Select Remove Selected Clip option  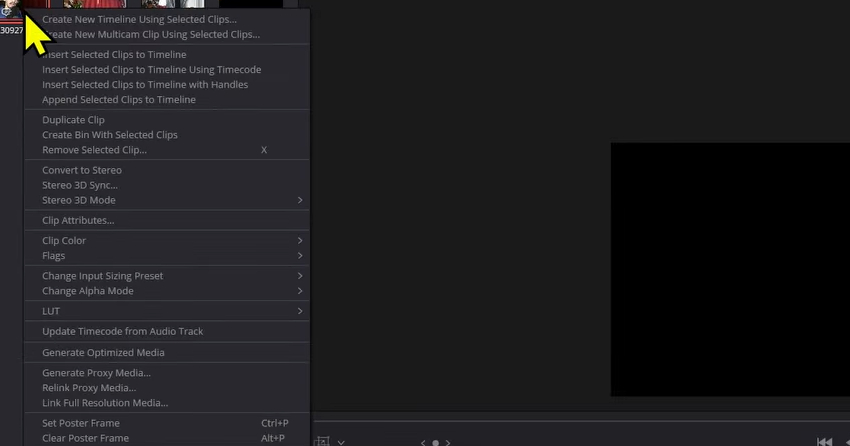(94, 151)
